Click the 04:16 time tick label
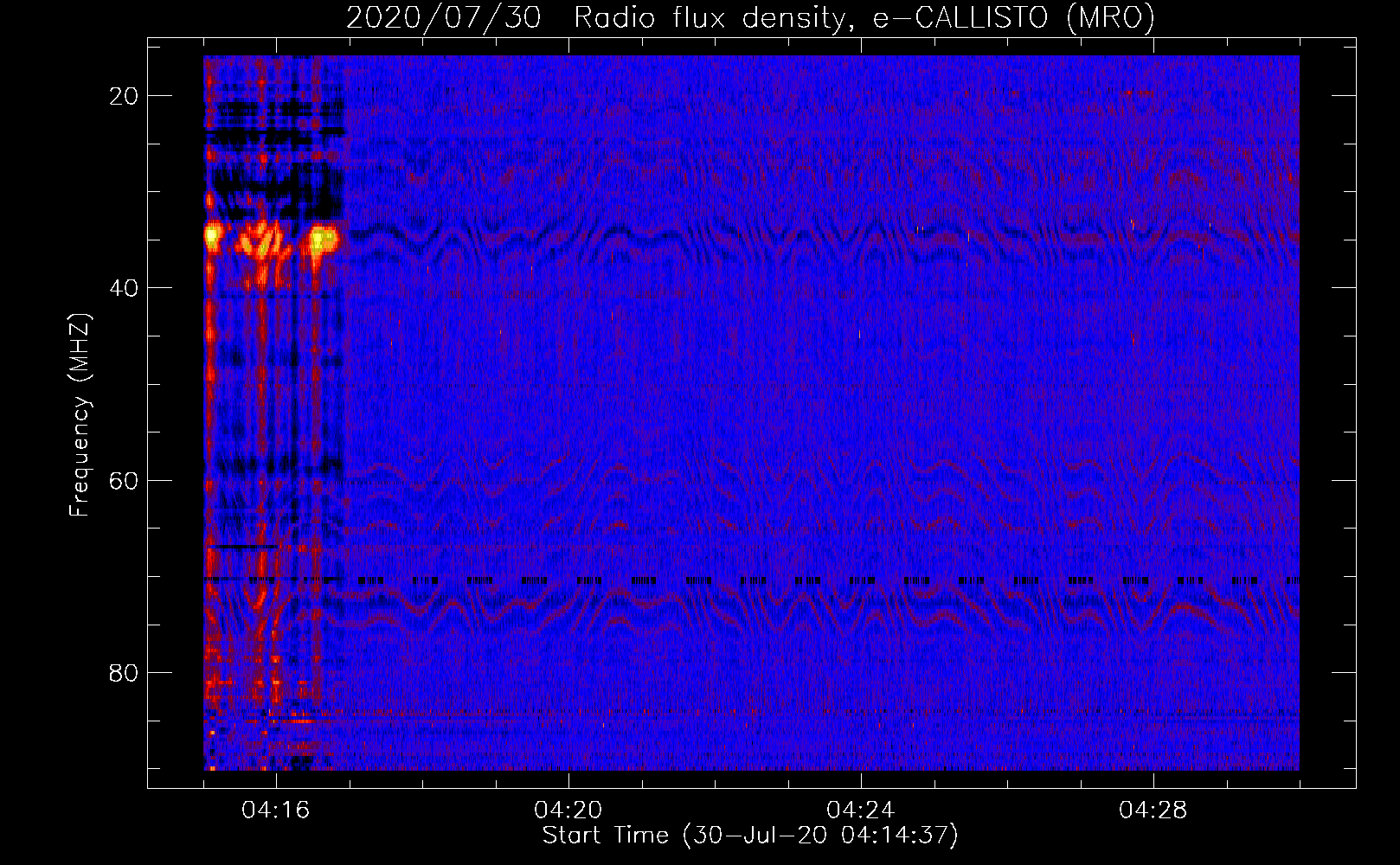 [x=276, y=811]
